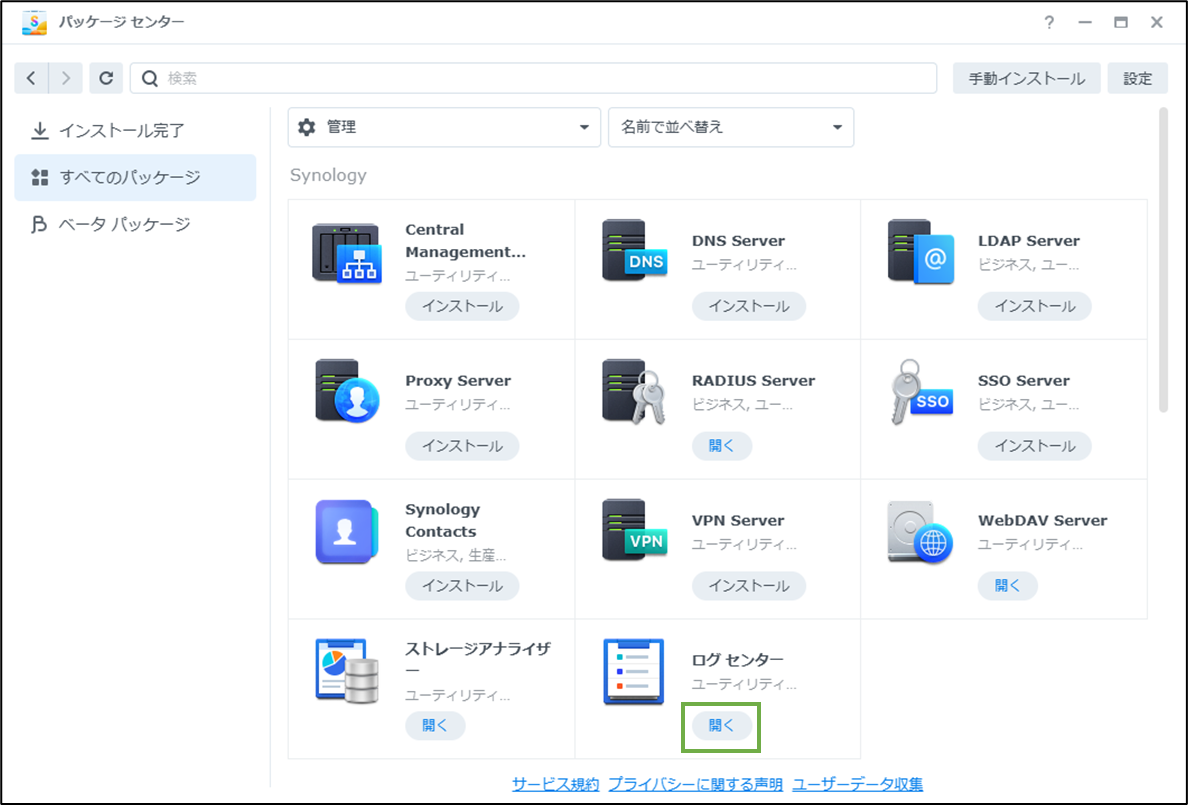Go forward with the right arrow button
The height and width of the screenshot is (805, 1188).
66,78
